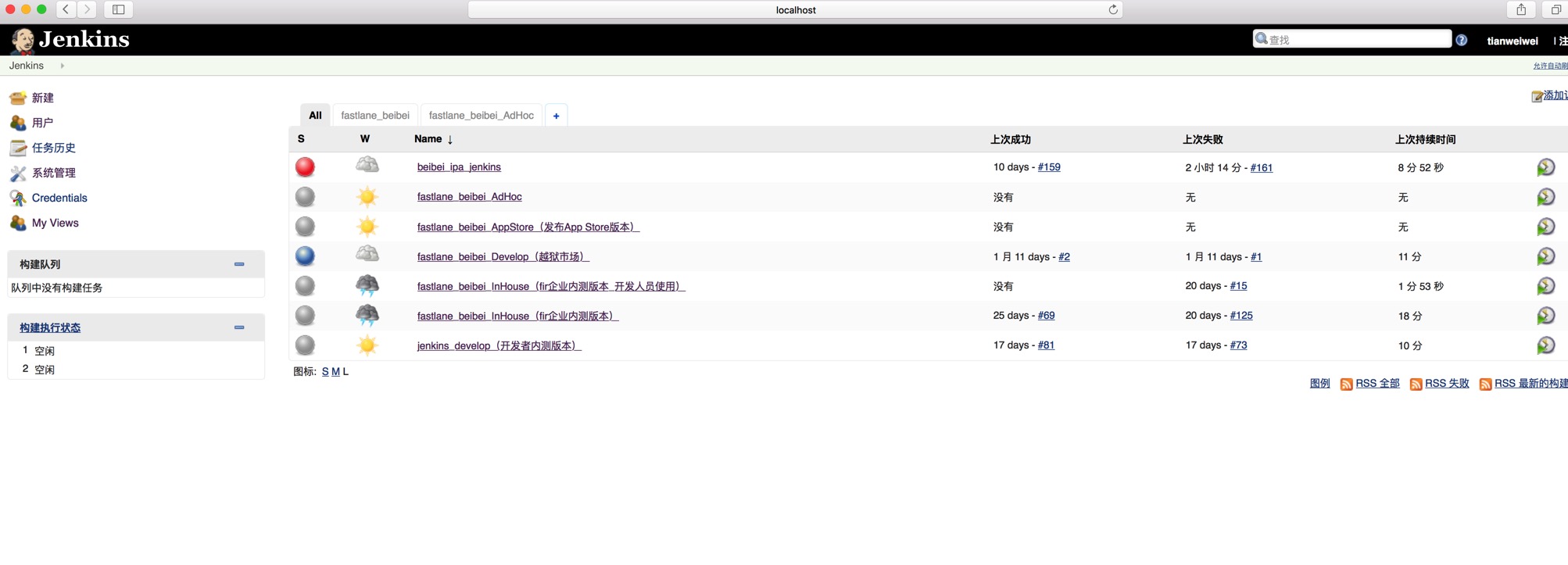Schedule a build for jenkins_develop
1568x565 pixels.
(1545, 345)
